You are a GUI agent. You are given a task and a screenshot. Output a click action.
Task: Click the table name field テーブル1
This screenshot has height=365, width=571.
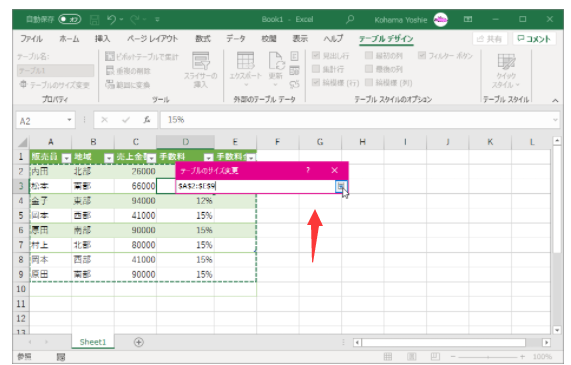tap(55, 71)
